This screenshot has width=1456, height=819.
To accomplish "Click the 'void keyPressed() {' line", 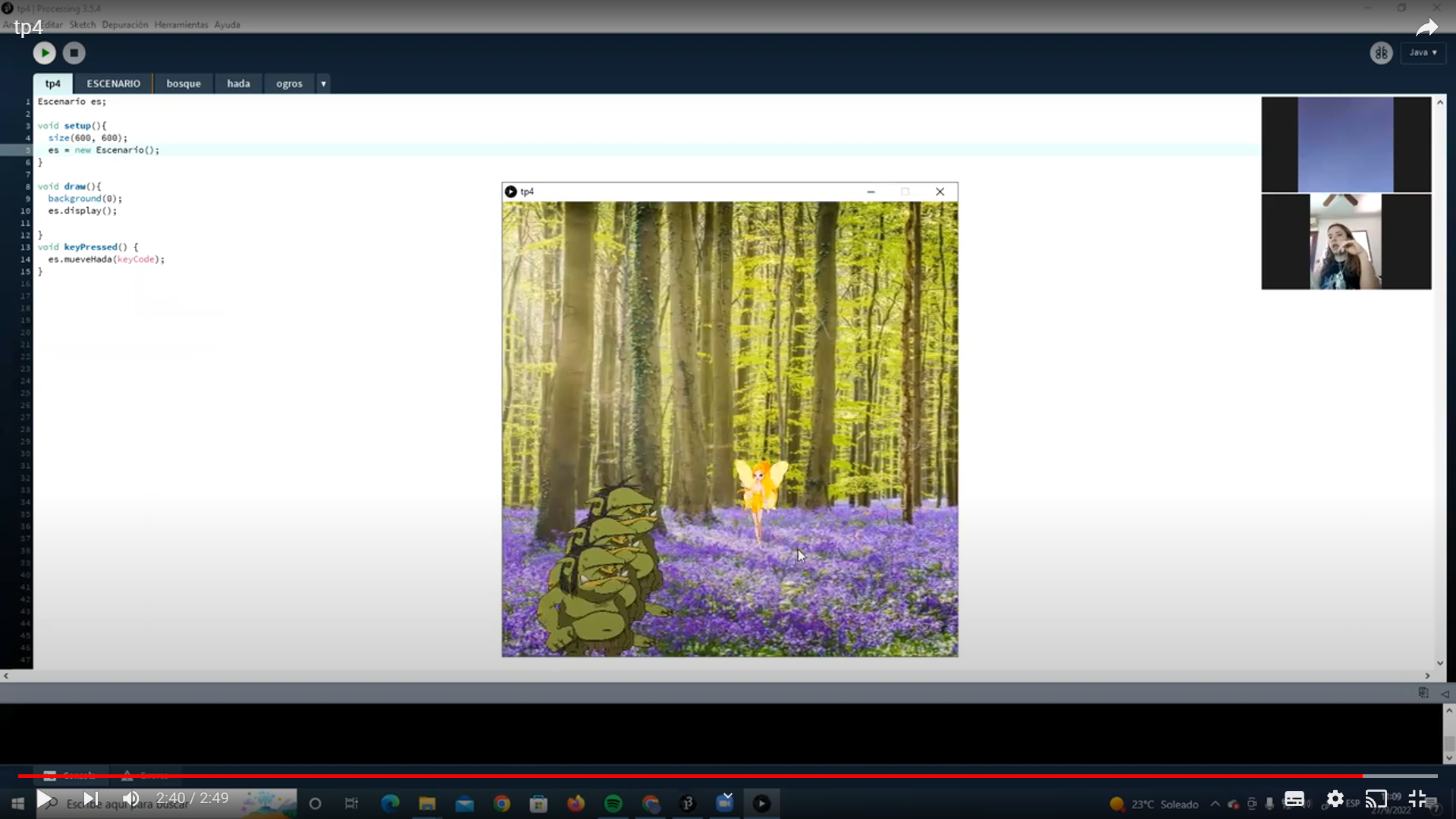I will (x=88, y=247).
